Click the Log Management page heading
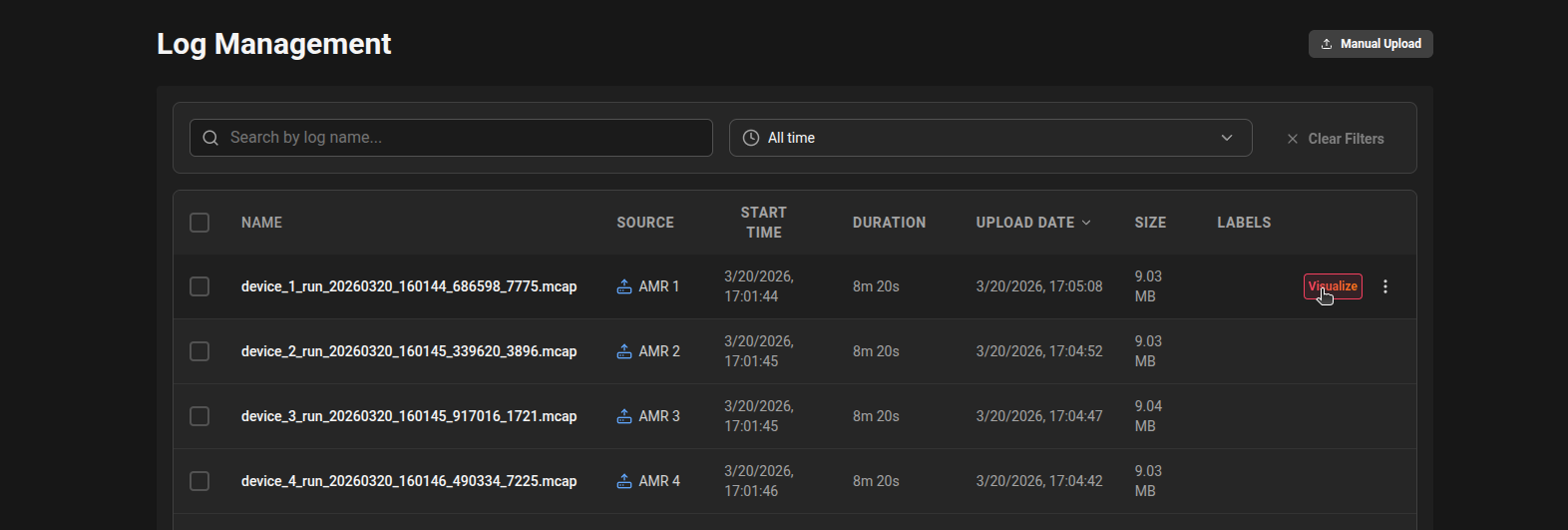 coord(274,44)
